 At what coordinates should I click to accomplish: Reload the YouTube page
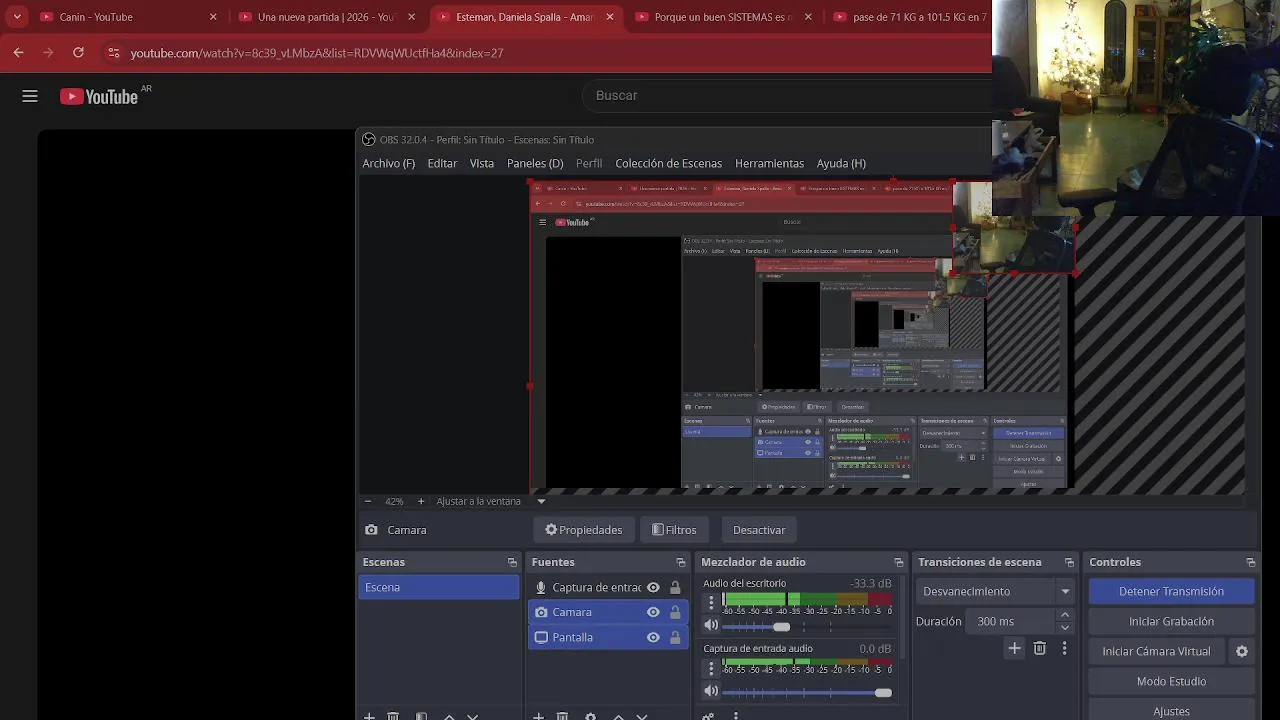click(x=78, y=52)
